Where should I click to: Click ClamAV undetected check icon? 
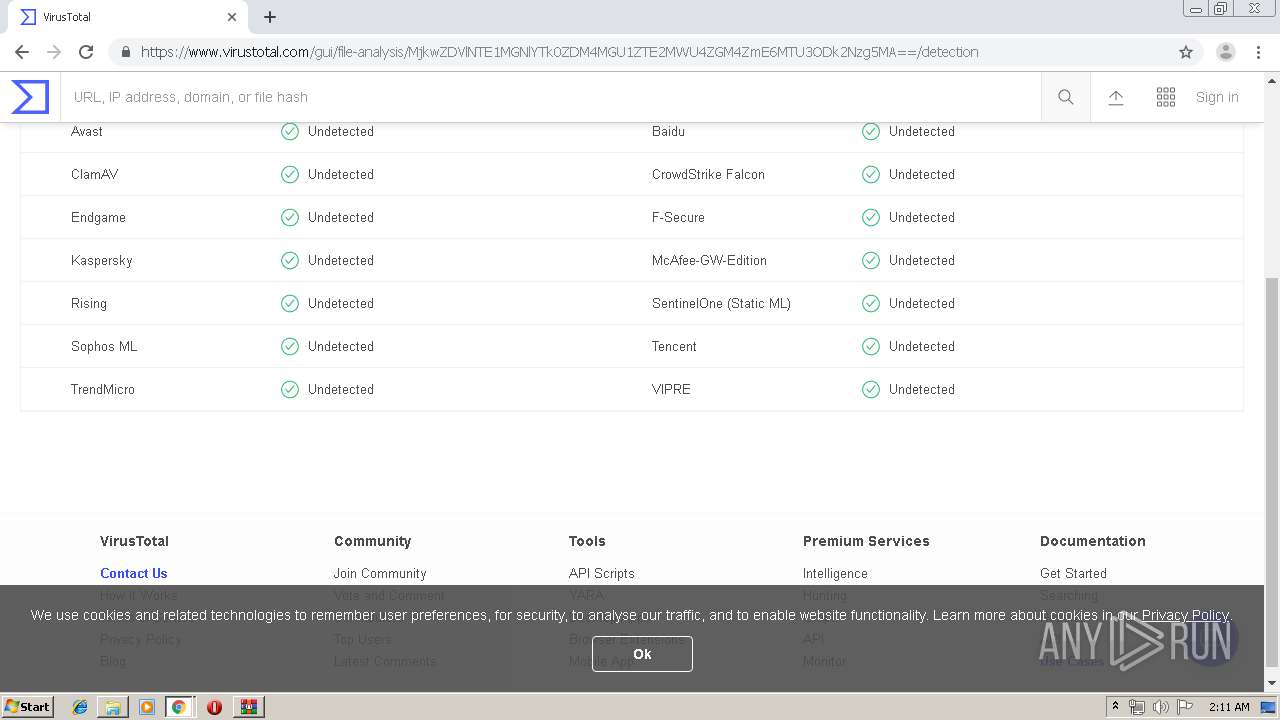(x=290, y=174)
